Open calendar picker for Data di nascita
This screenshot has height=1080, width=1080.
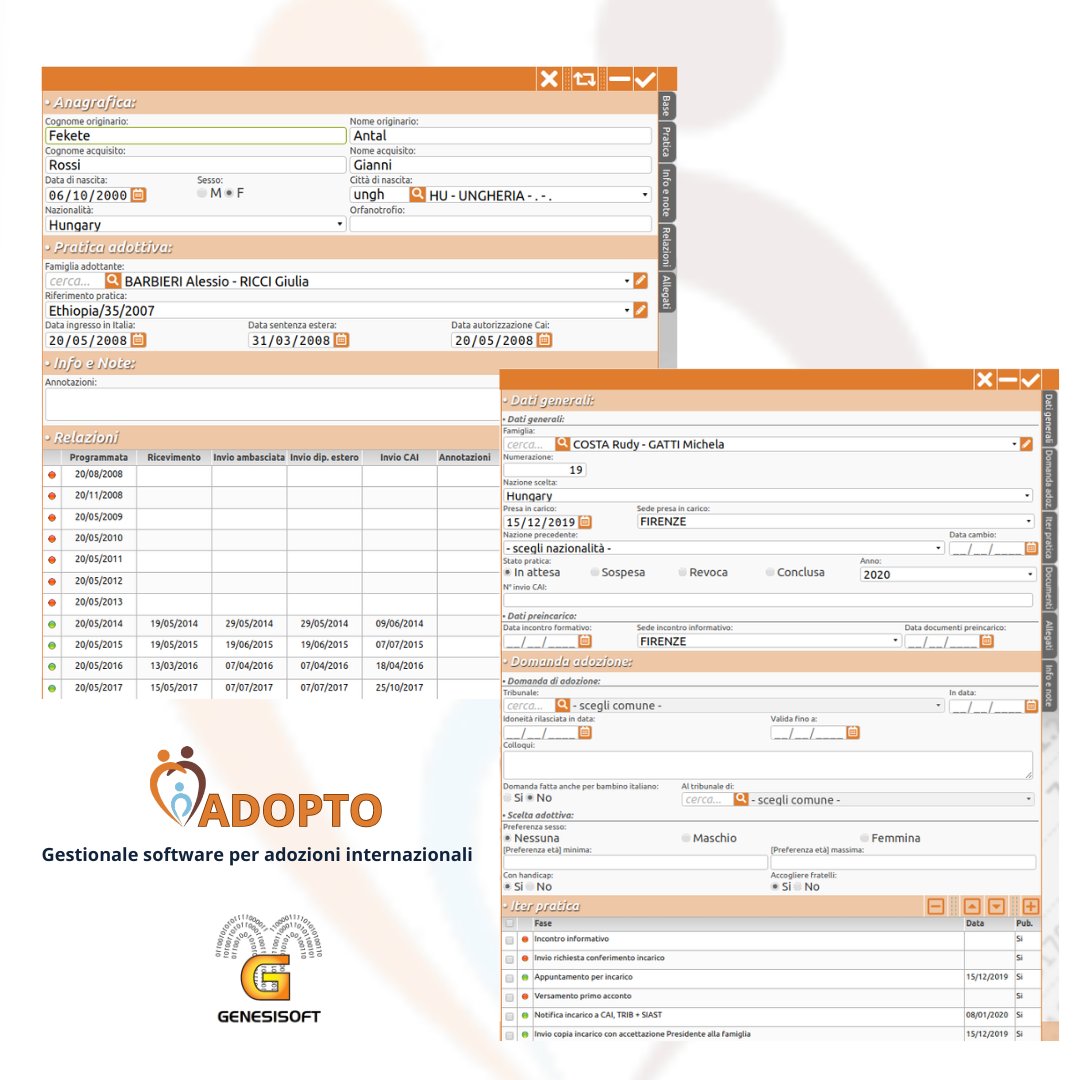tap(138, 195)
